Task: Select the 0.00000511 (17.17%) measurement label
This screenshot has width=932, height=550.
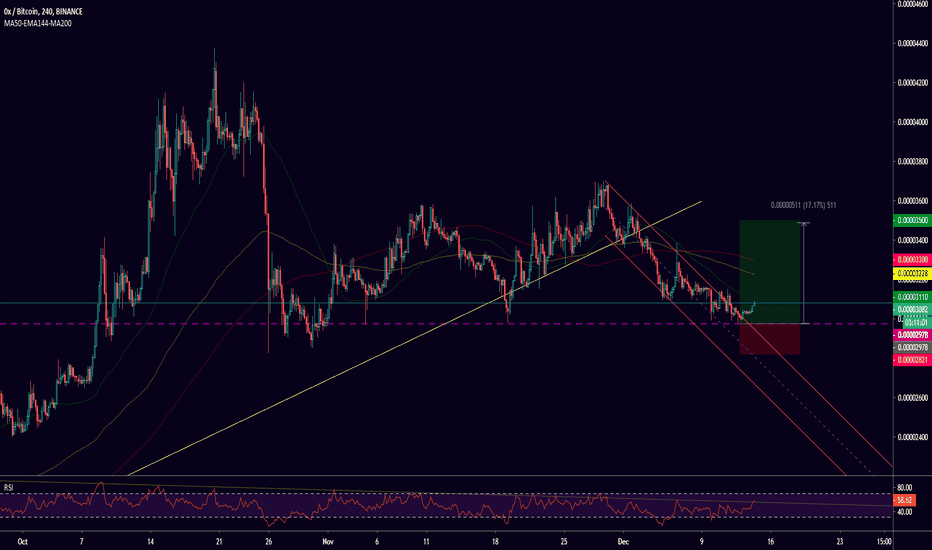Action: (x=803, y=205)
